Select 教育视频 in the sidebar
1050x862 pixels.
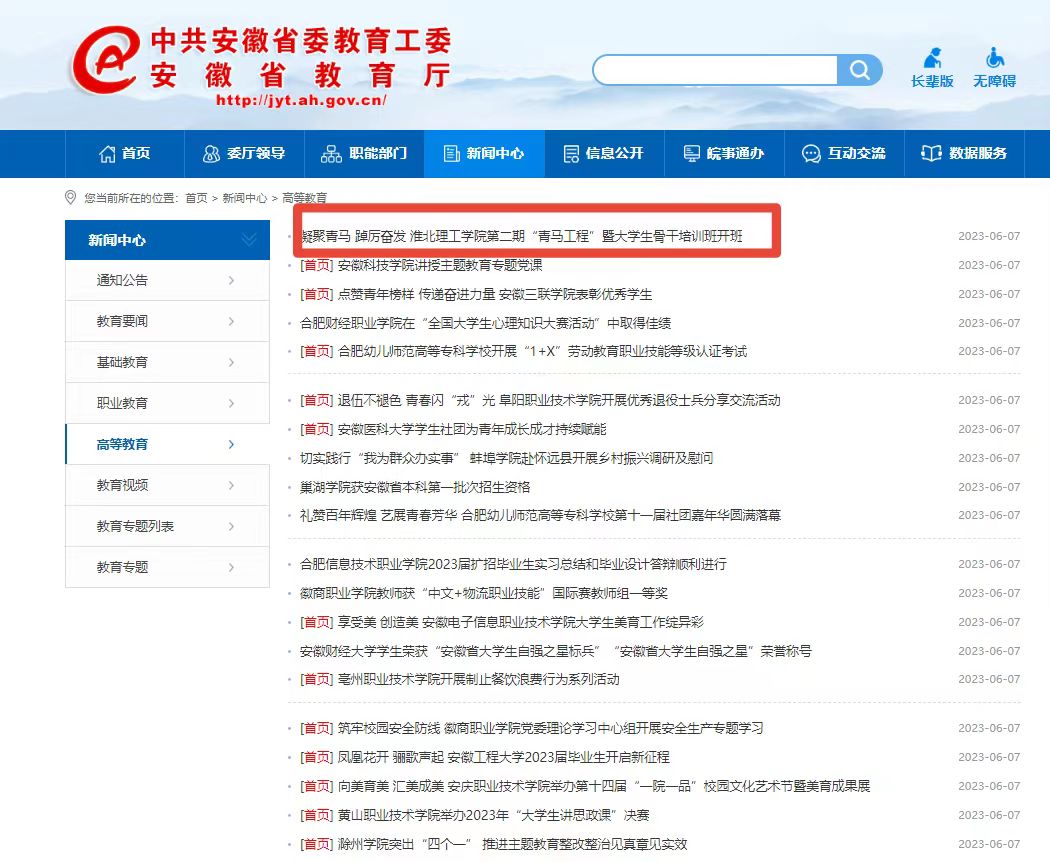[122, 485]
